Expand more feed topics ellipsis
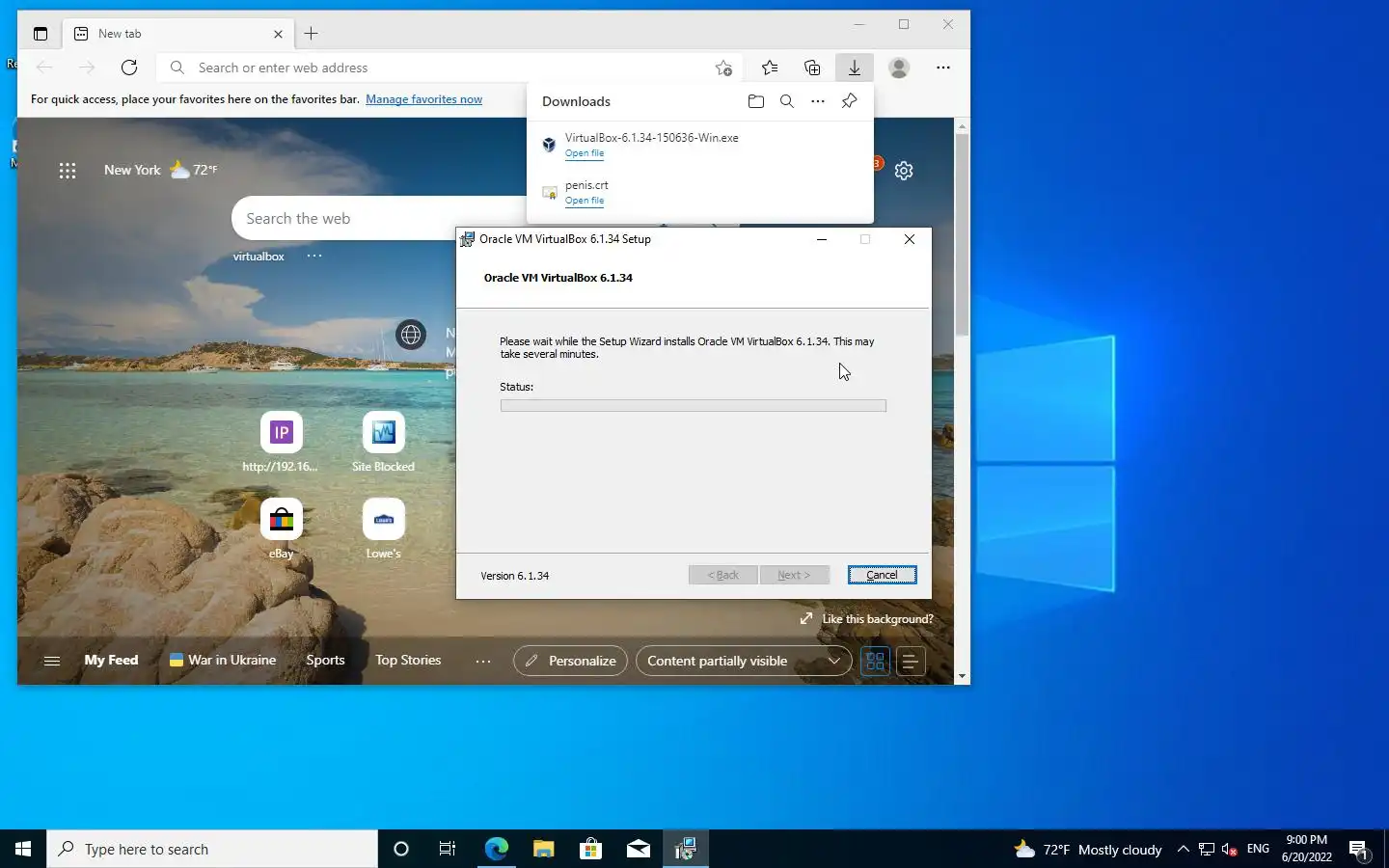 click(x=483, y=661)
